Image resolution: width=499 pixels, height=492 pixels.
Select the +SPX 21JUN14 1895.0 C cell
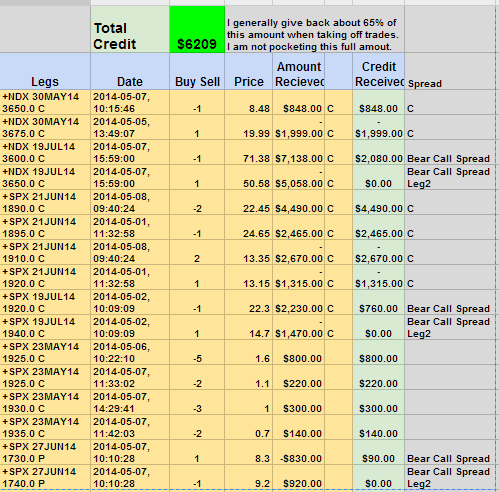click(45, 227)
